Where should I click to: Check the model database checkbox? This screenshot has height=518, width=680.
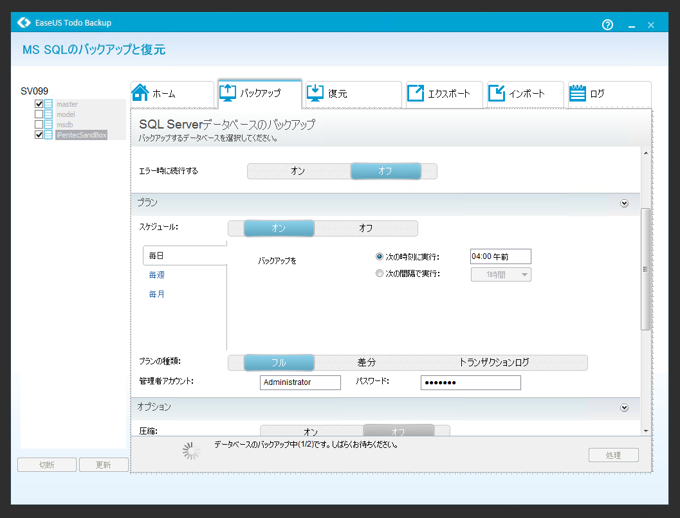[39, 115]
